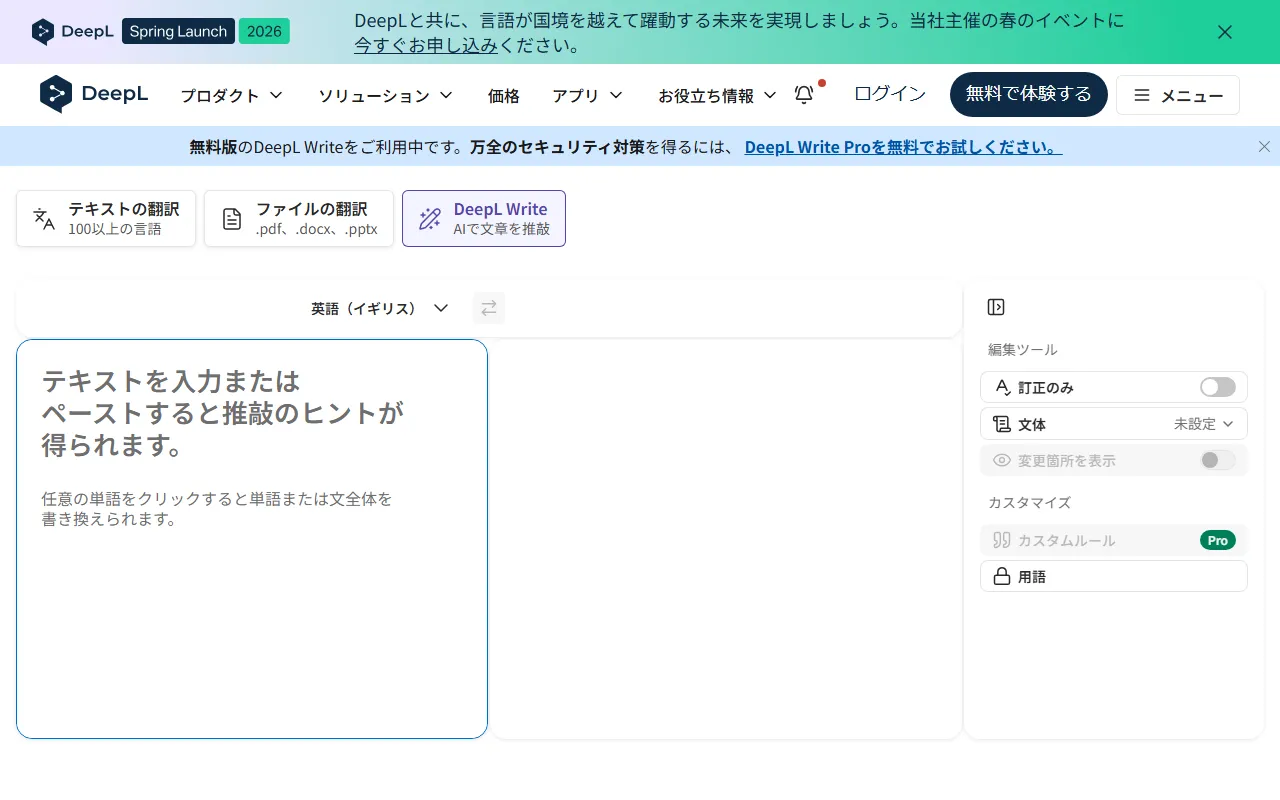This screenshot has width=1280, height=800.
Task: Click the DeepL logo in the navigation bar
Action: pyautogui.click(x=93, y=94)
